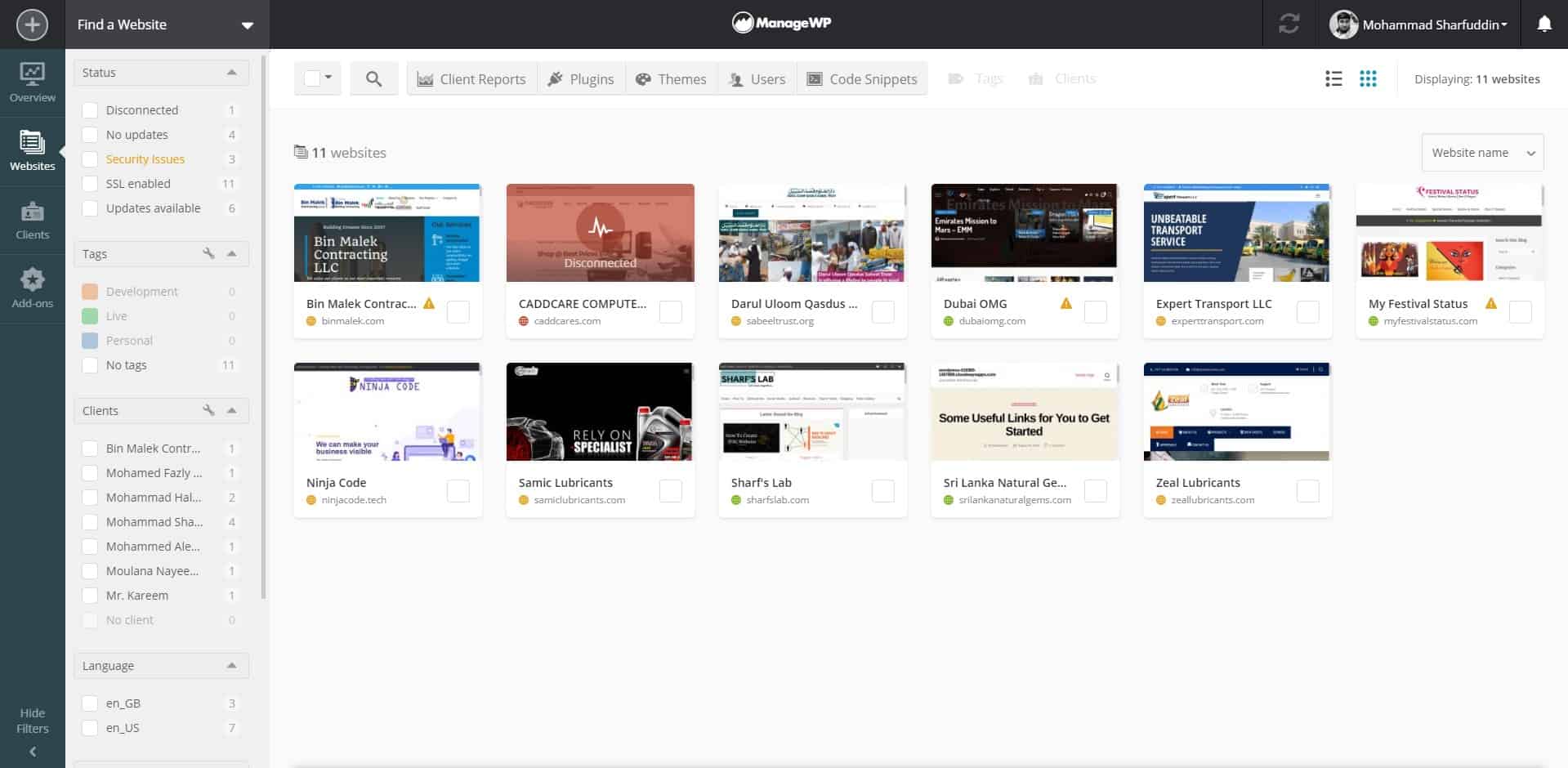1568x768 pixels.
Task: Select the Zeal Lubricants website checkbox
Action: (x=1308, y=491)
